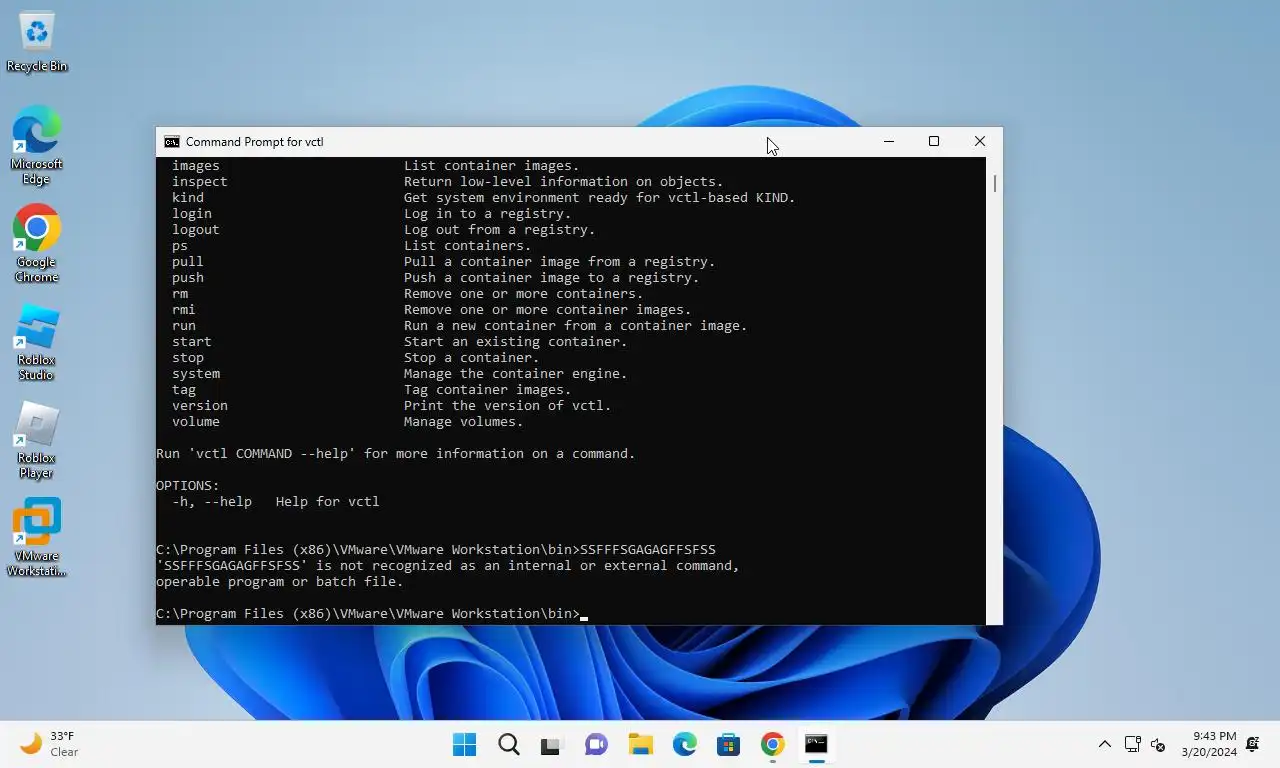Screen dimensions: 1280x768
Task: Close the Command Prompt for vctl window
Action: click(980, 142)
